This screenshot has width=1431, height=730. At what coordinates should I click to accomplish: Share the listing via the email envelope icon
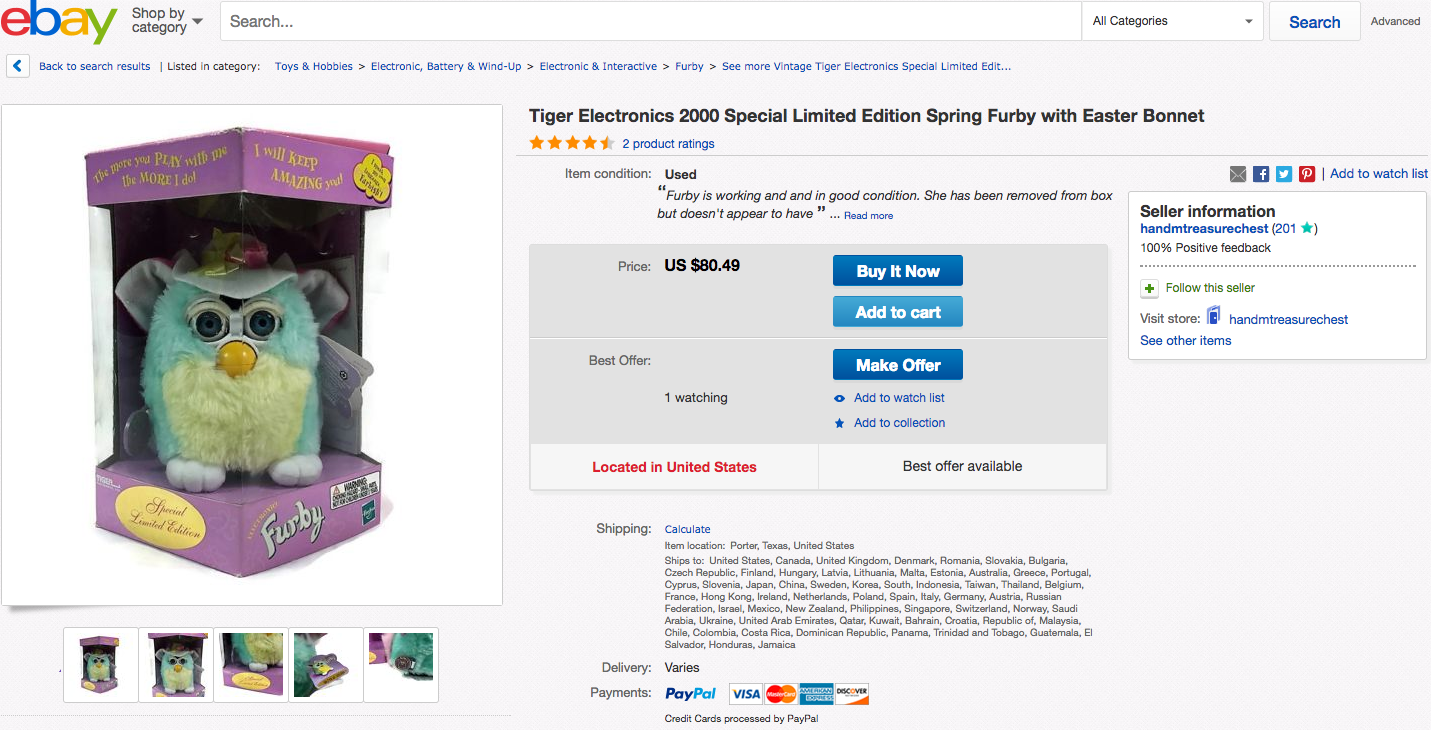(1238, 174)
